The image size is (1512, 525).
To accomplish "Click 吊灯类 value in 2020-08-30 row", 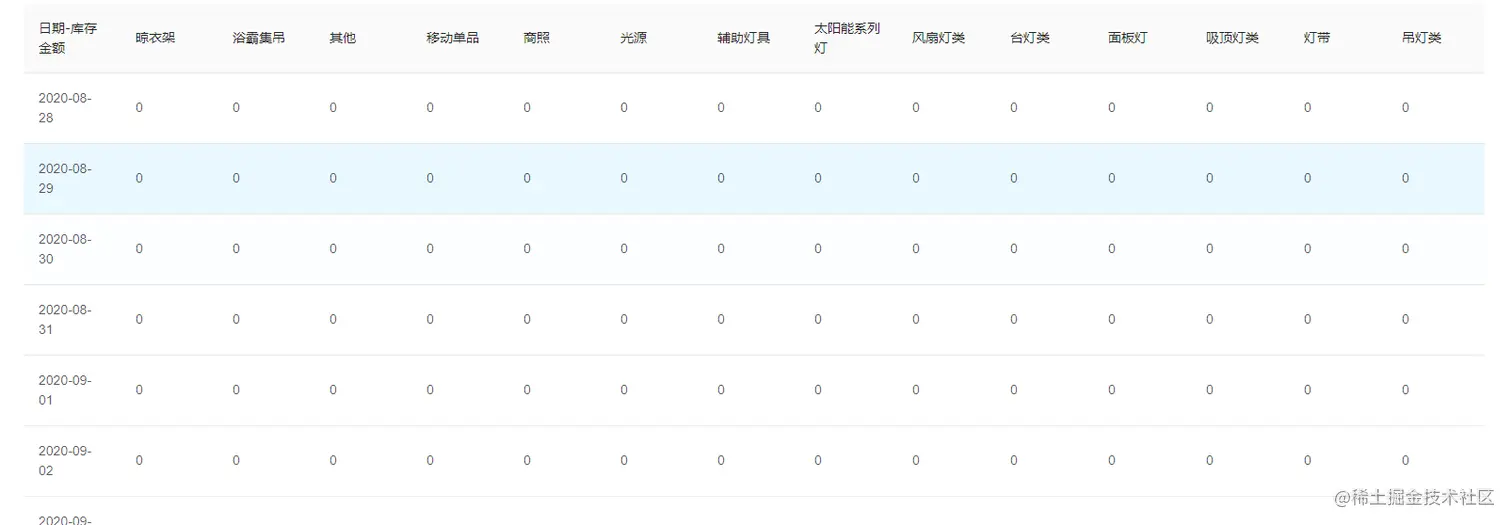I will coord(1405,249).
